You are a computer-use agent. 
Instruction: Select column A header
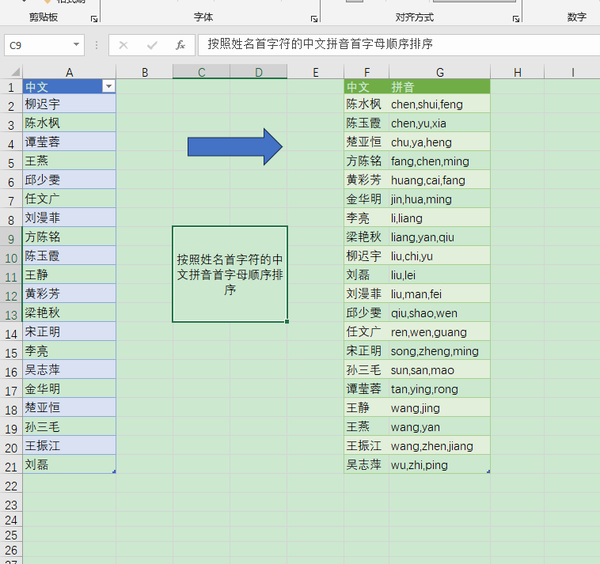click(69, 72)
